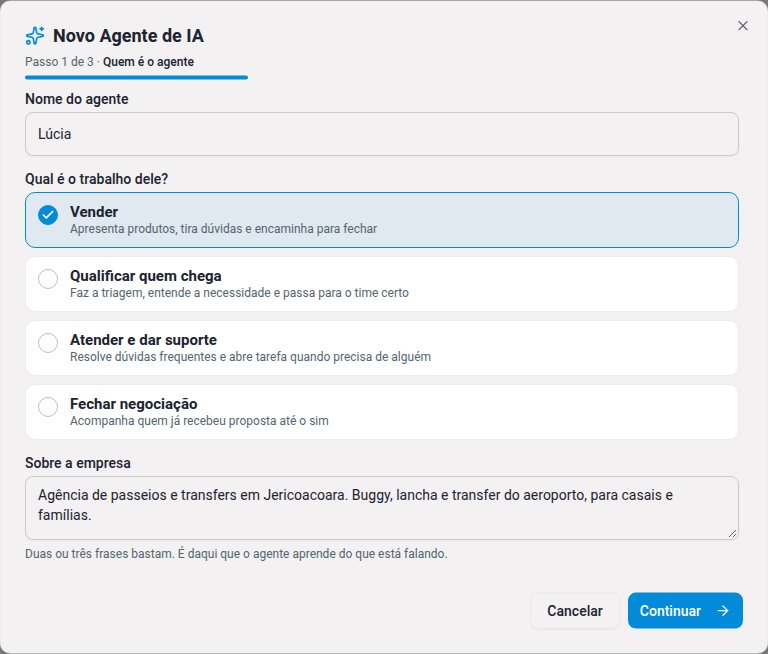This screenshot has width=768, height=654.
Task: Click the 'Faz a triagem' description text
Action: (x=239, y=293)
